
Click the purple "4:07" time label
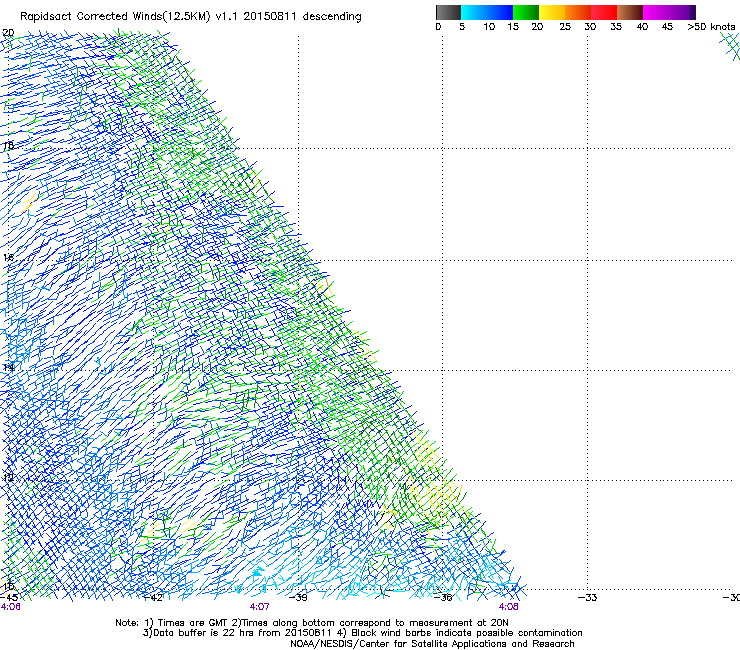pyautogui.click(x=260, y=607)
